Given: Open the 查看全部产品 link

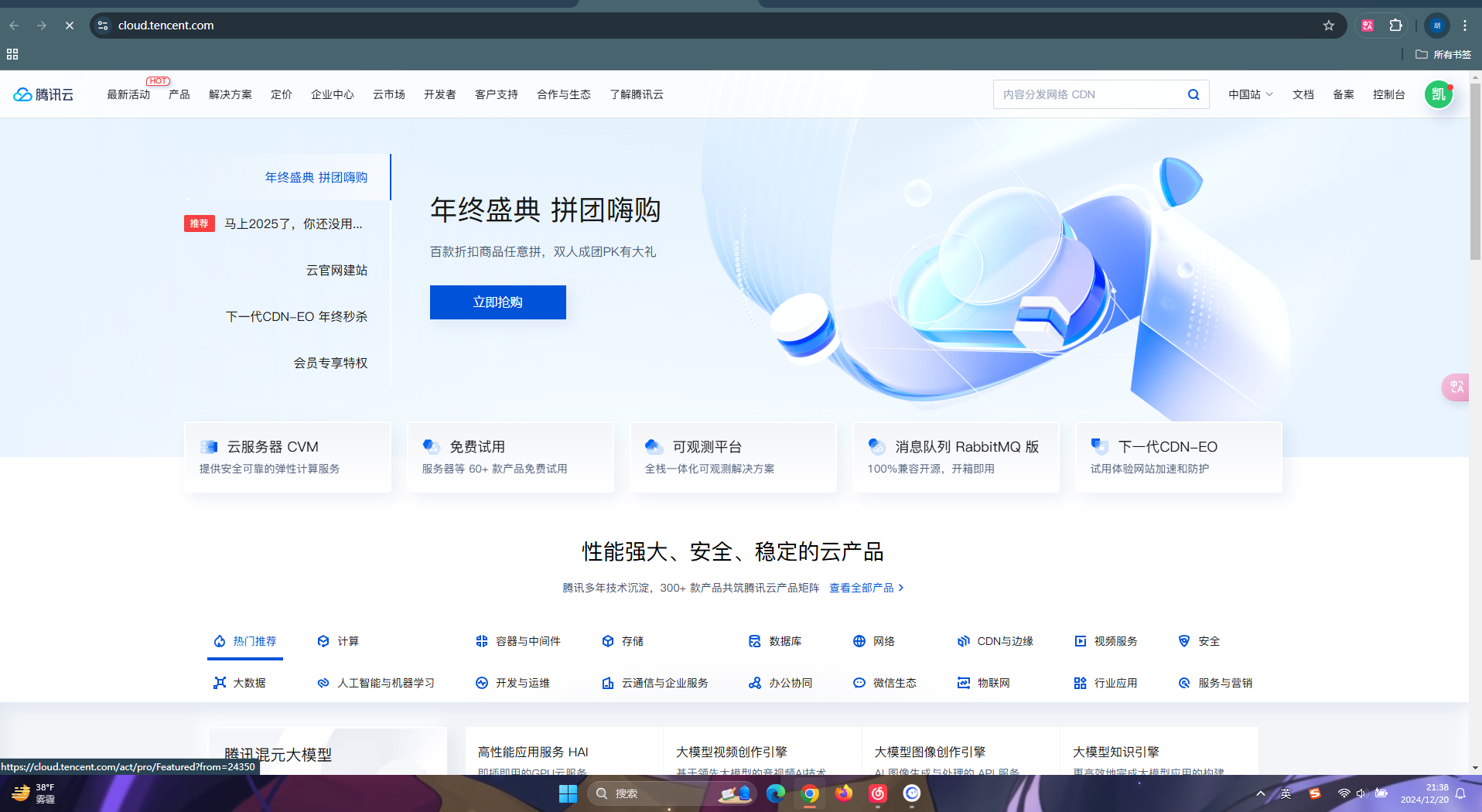Looking at the screenshot, I should pyautogui.click(x=866, y=588).
